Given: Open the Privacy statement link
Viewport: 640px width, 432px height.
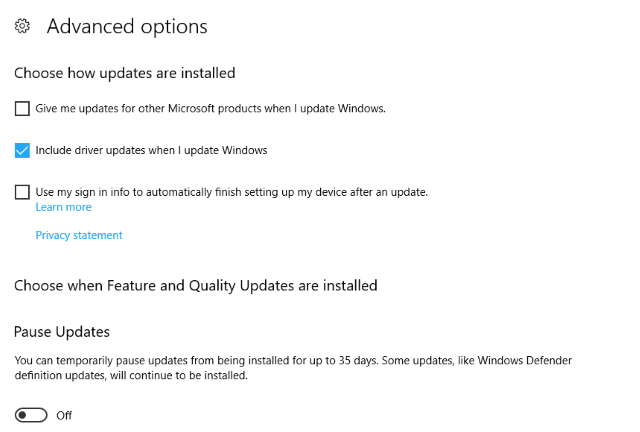Looking at the screenshot, I should [x=79, y=235].
